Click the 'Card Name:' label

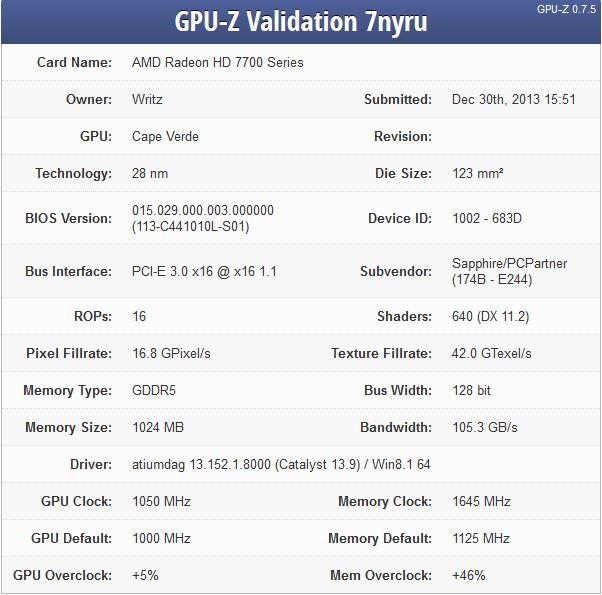(x=74, y=62)
